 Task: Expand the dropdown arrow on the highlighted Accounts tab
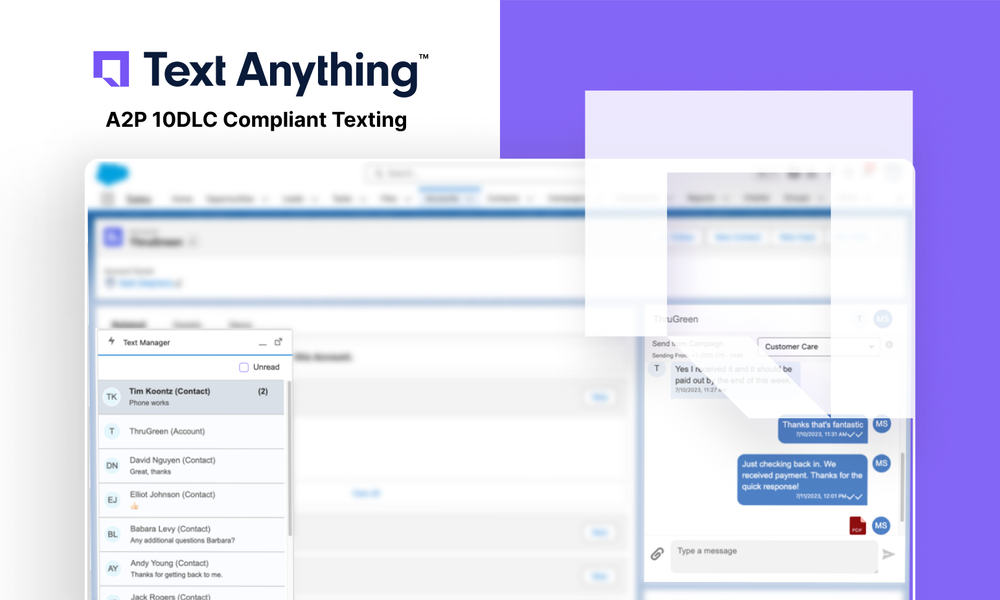tap(470, 197)
